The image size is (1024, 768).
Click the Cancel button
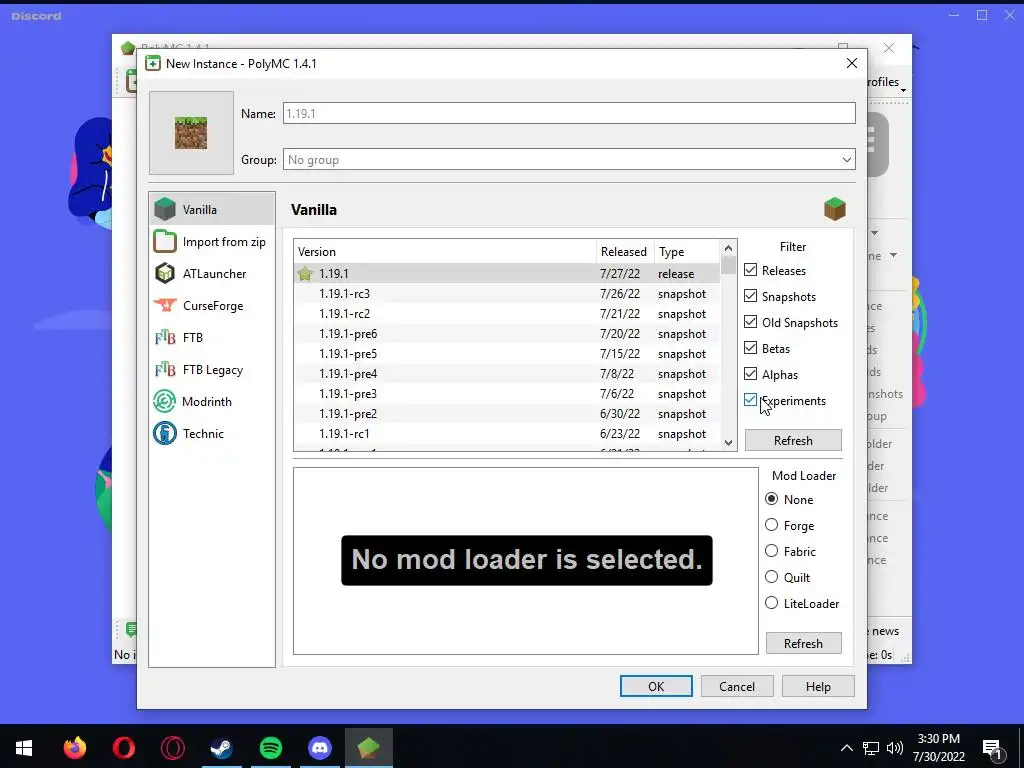[737, 686]
